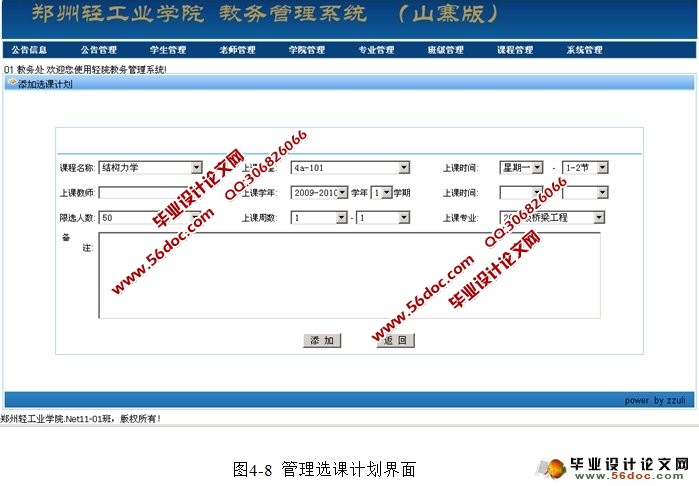Expand the 上课专业 dropdown showing 桥梁工程
The width and height of the screenshot is (699, 486).
click(552, 218)
